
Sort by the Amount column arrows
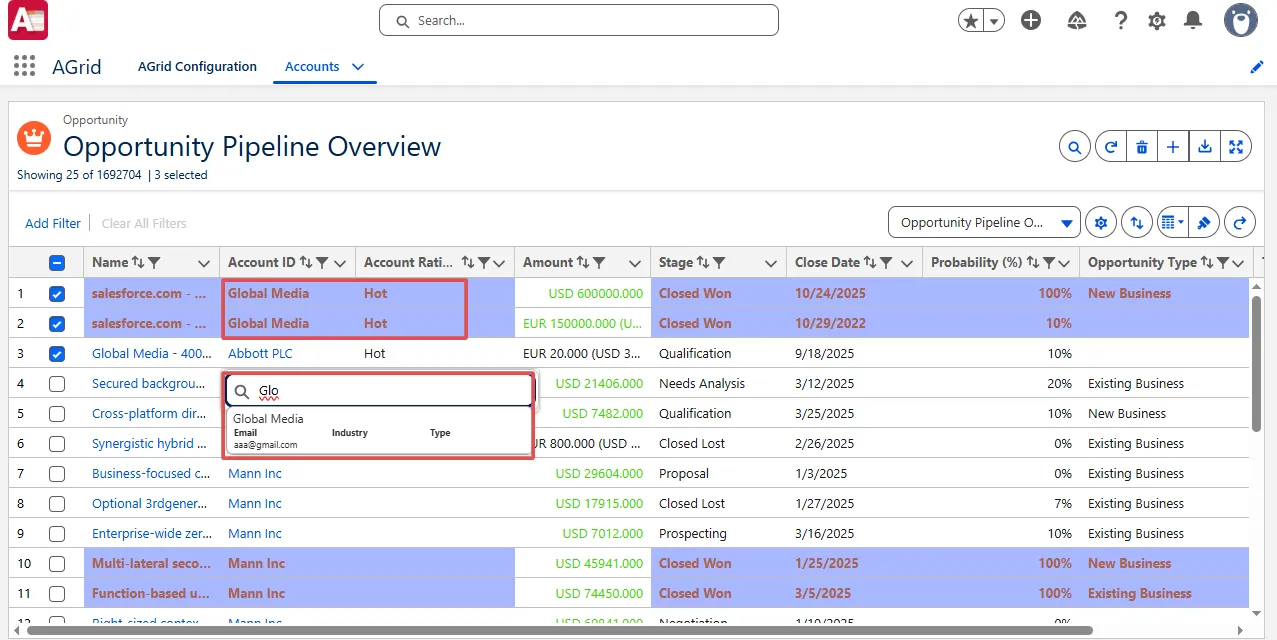pyautogui.click(x=583, y=263)
